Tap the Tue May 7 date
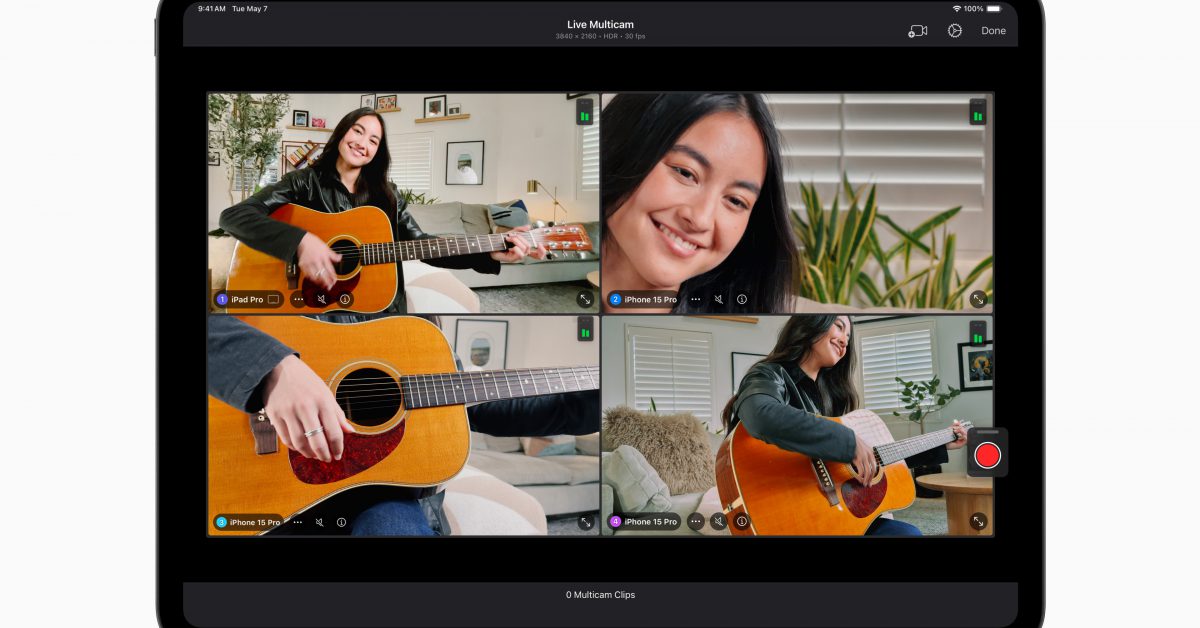The height and width of the screenshot is (628, 1200). tap(250, 8)
